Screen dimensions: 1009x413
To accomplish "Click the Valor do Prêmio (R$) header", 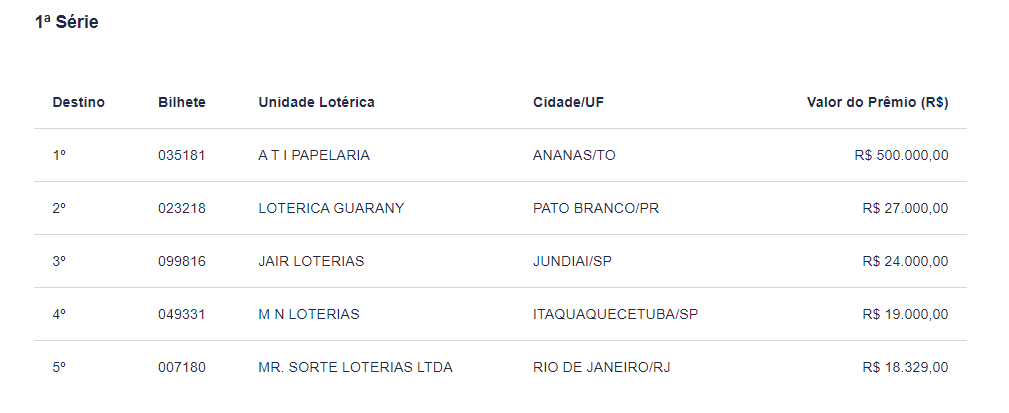I will pos(878,102).
